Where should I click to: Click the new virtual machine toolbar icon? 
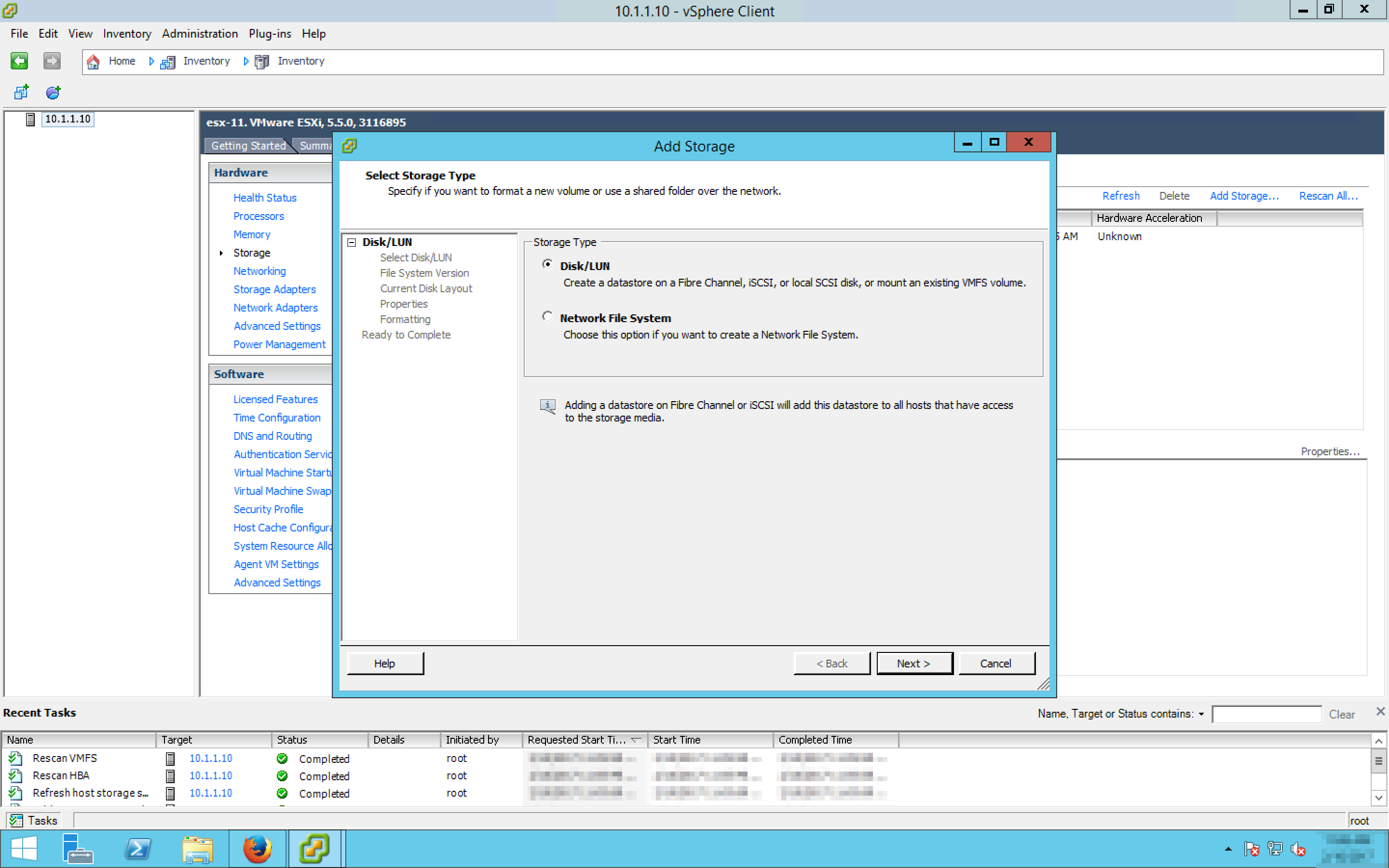coord(21,92)
